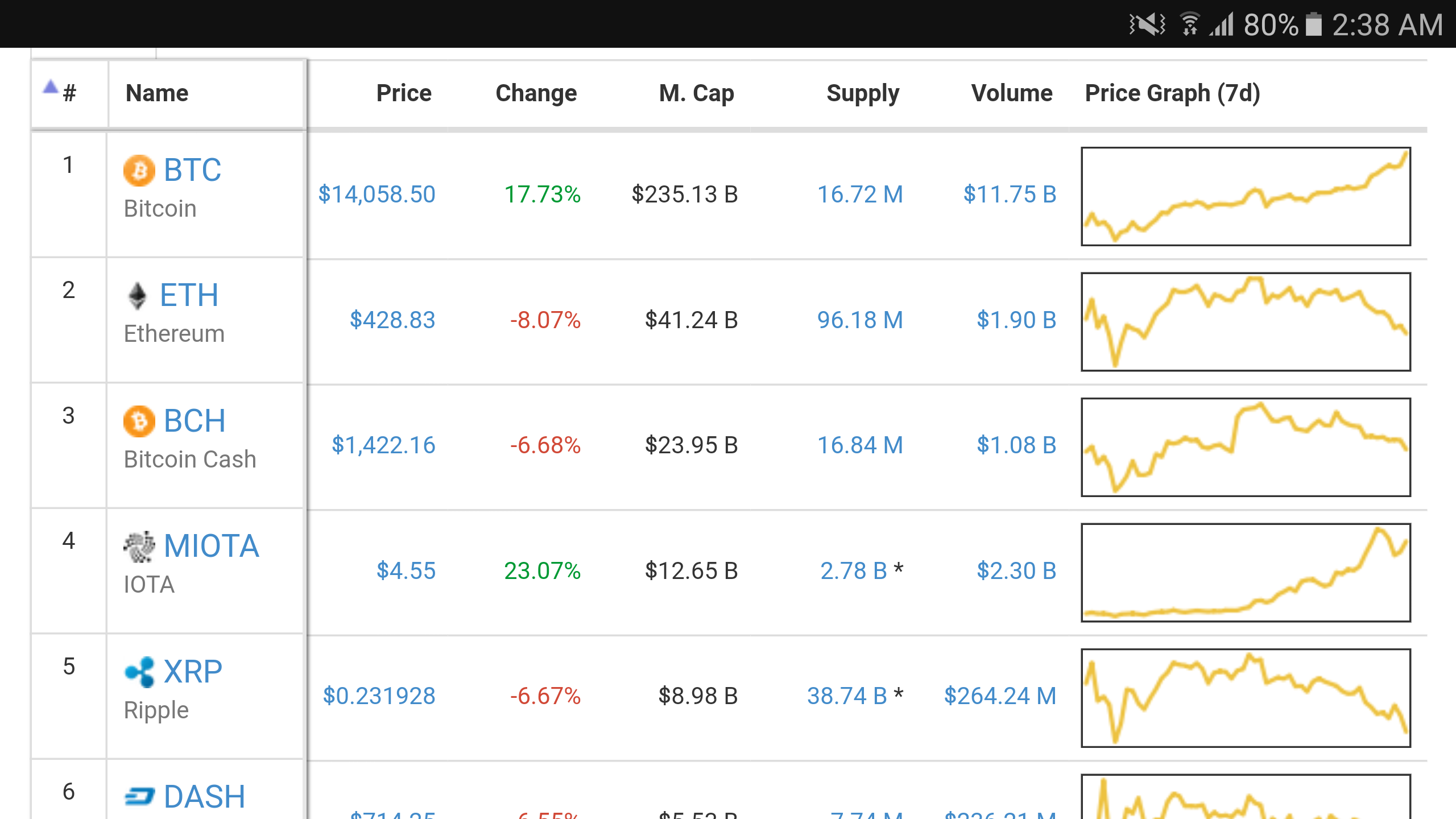Viewport: 1456px width, 819px height.
Task: Open Bitcoin 7d price graph thumbnail
Action: click(1245, 196)
